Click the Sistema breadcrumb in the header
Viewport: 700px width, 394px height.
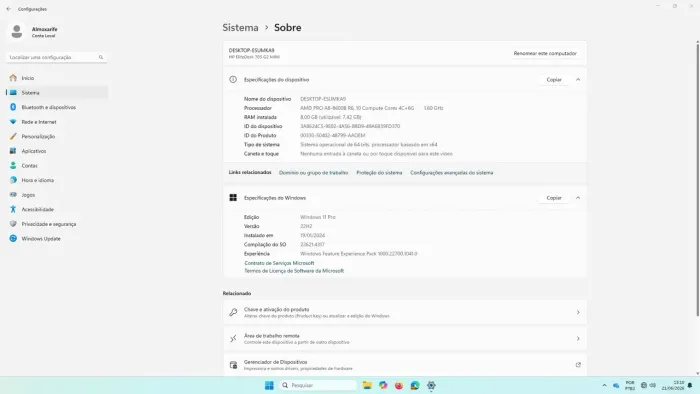coord(240,28)
